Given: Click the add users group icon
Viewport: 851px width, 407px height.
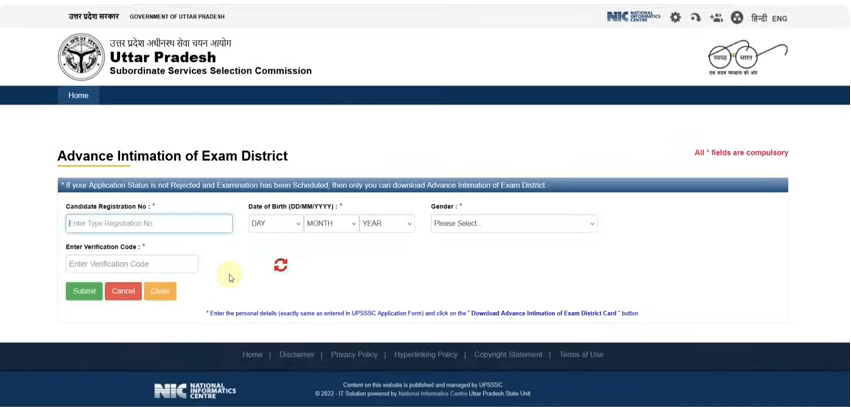Looking at the screenshot, I should (x=716, y=17).
